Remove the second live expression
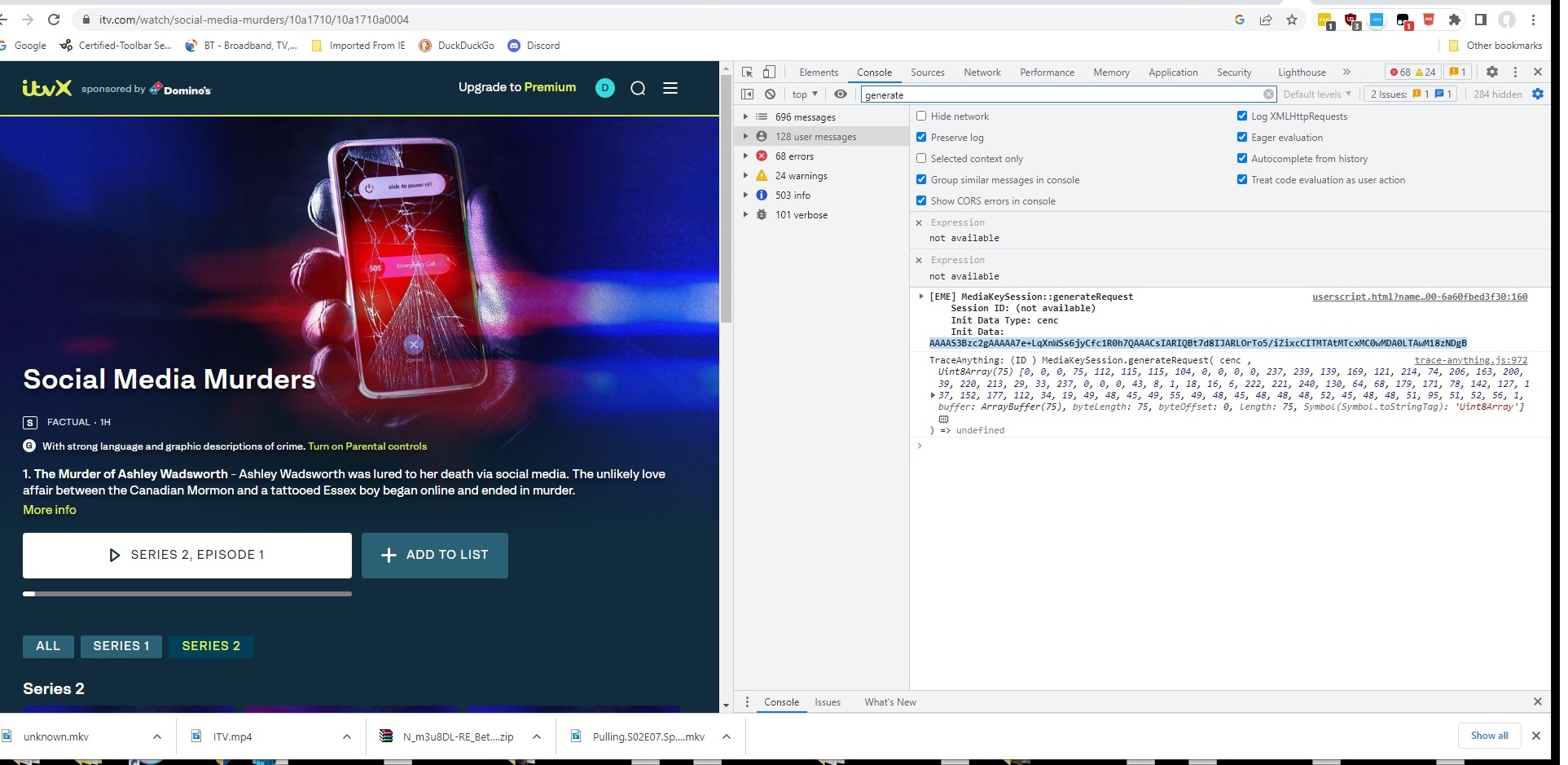1568x765 pixels. coord(919,260)
